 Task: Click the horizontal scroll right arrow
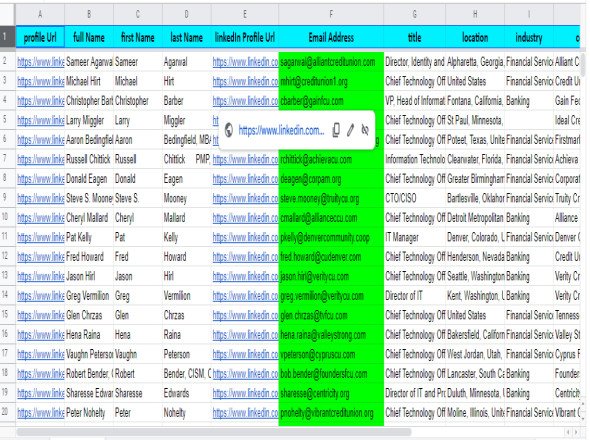pyautogui.click(x=577, y=432)
